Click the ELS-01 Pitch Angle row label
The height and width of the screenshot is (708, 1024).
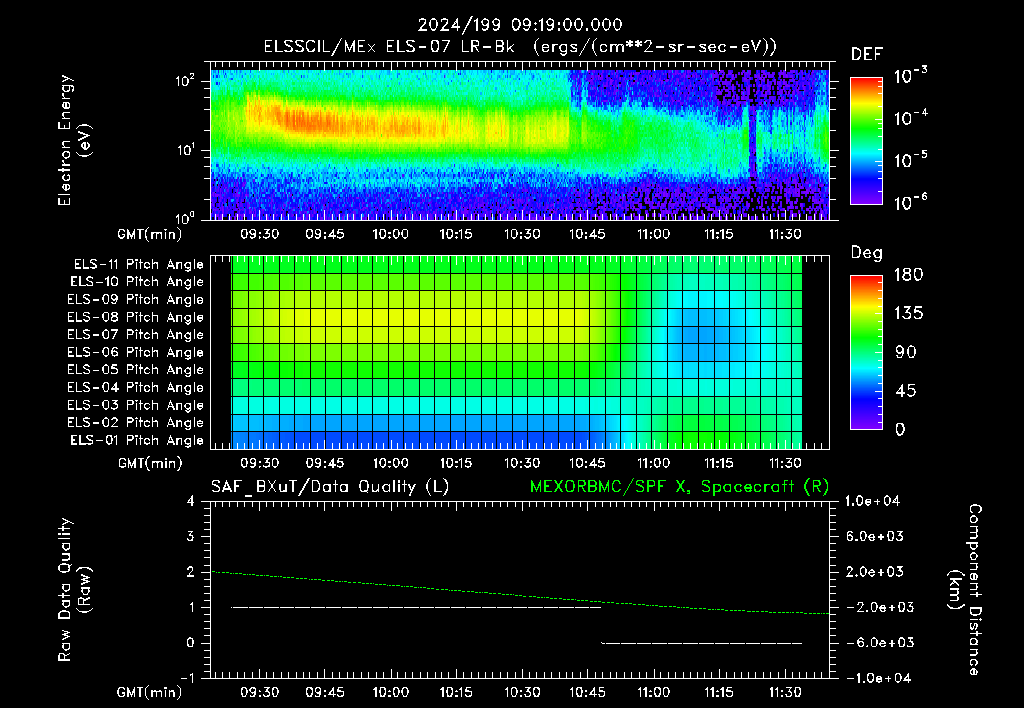[x=137, y=440]
